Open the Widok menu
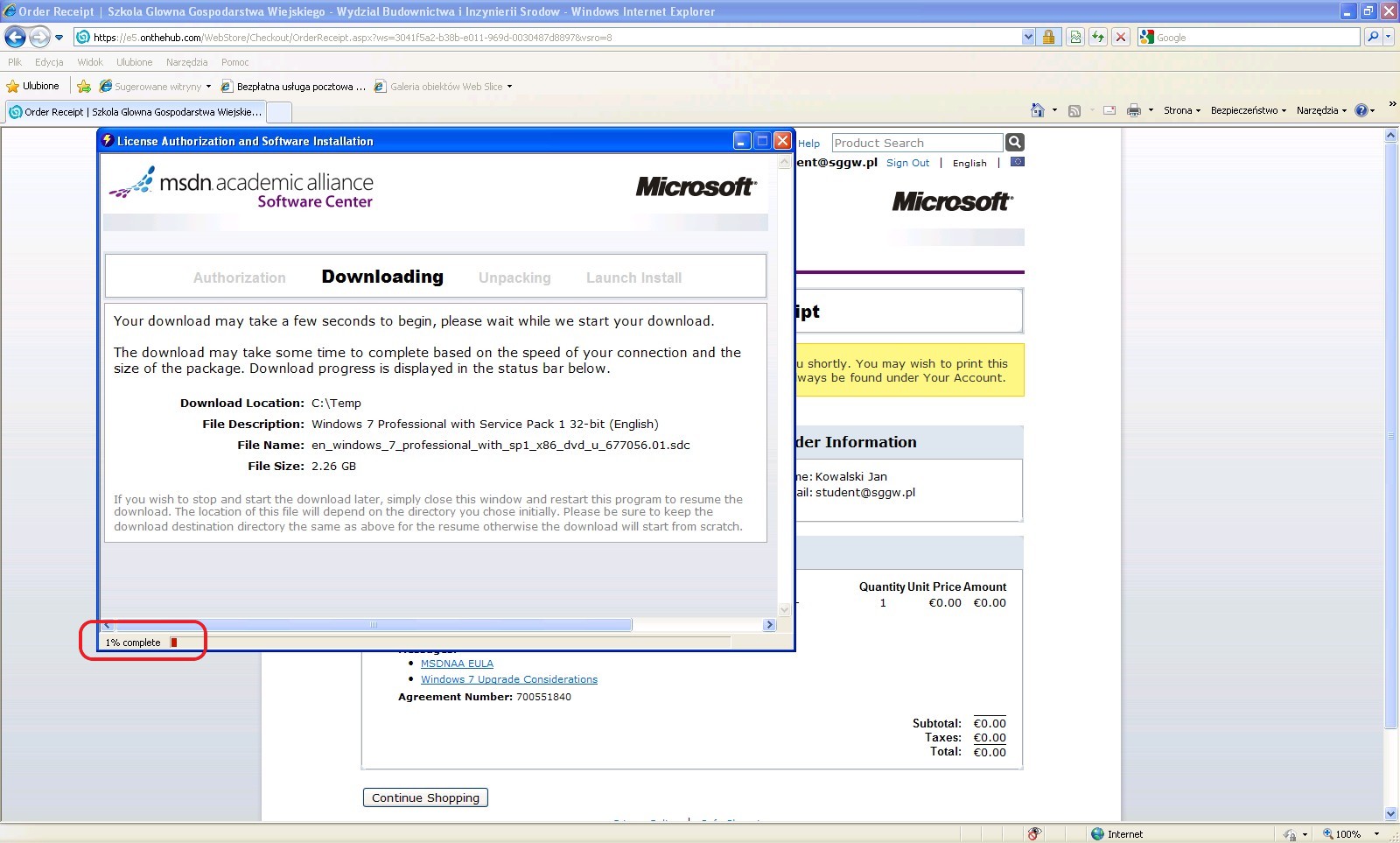 point(90,62)
